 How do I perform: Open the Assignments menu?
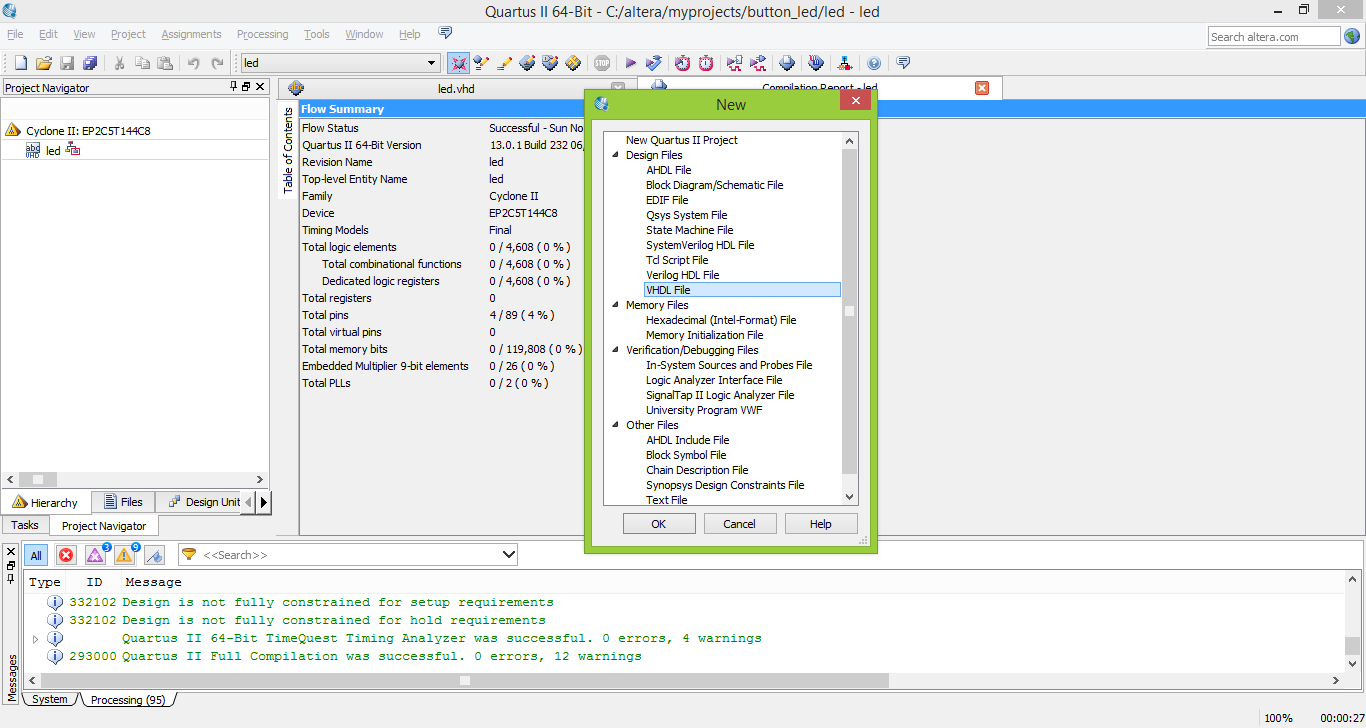191,34
